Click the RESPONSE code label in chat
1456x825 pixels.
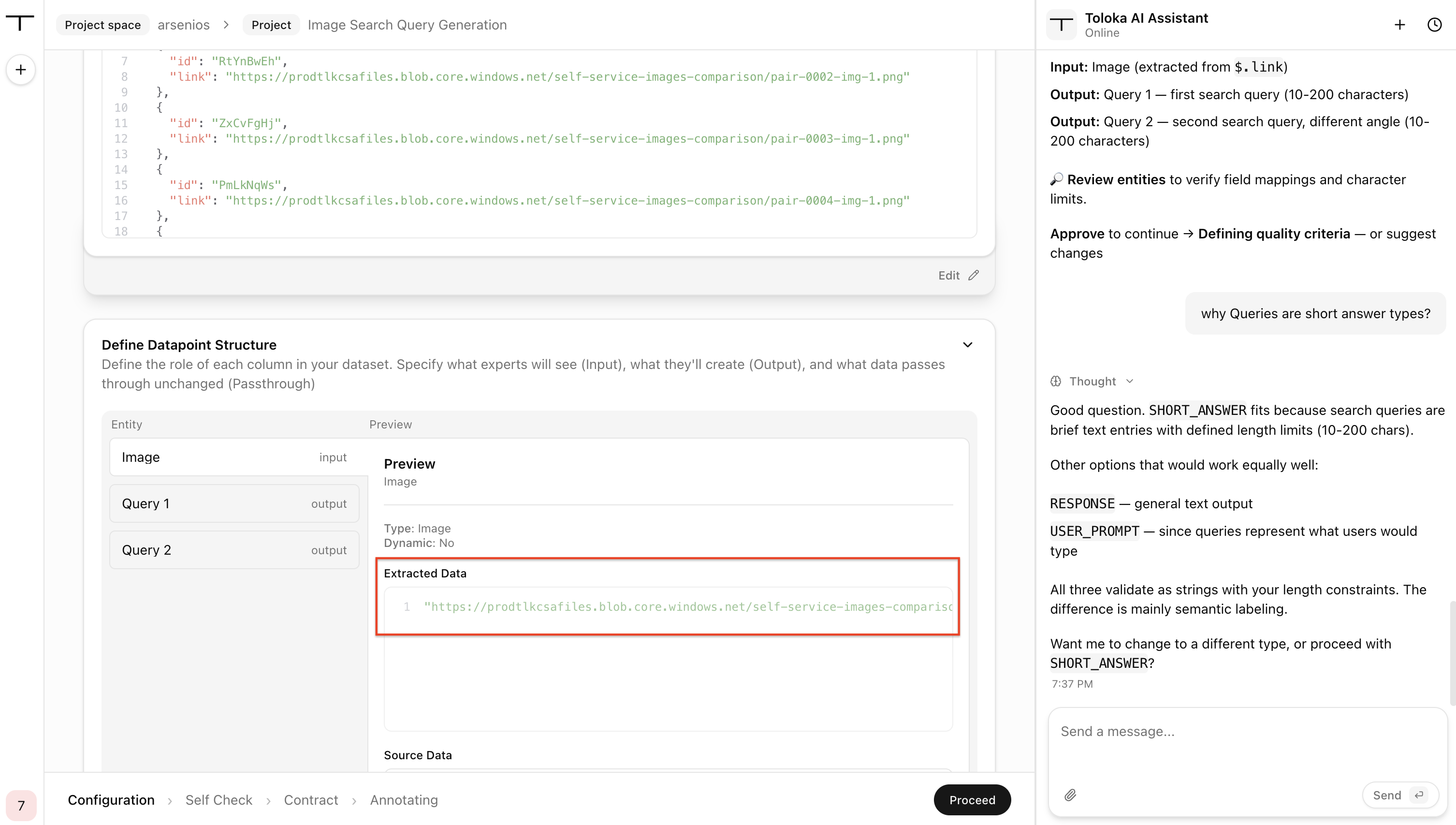1082,504
